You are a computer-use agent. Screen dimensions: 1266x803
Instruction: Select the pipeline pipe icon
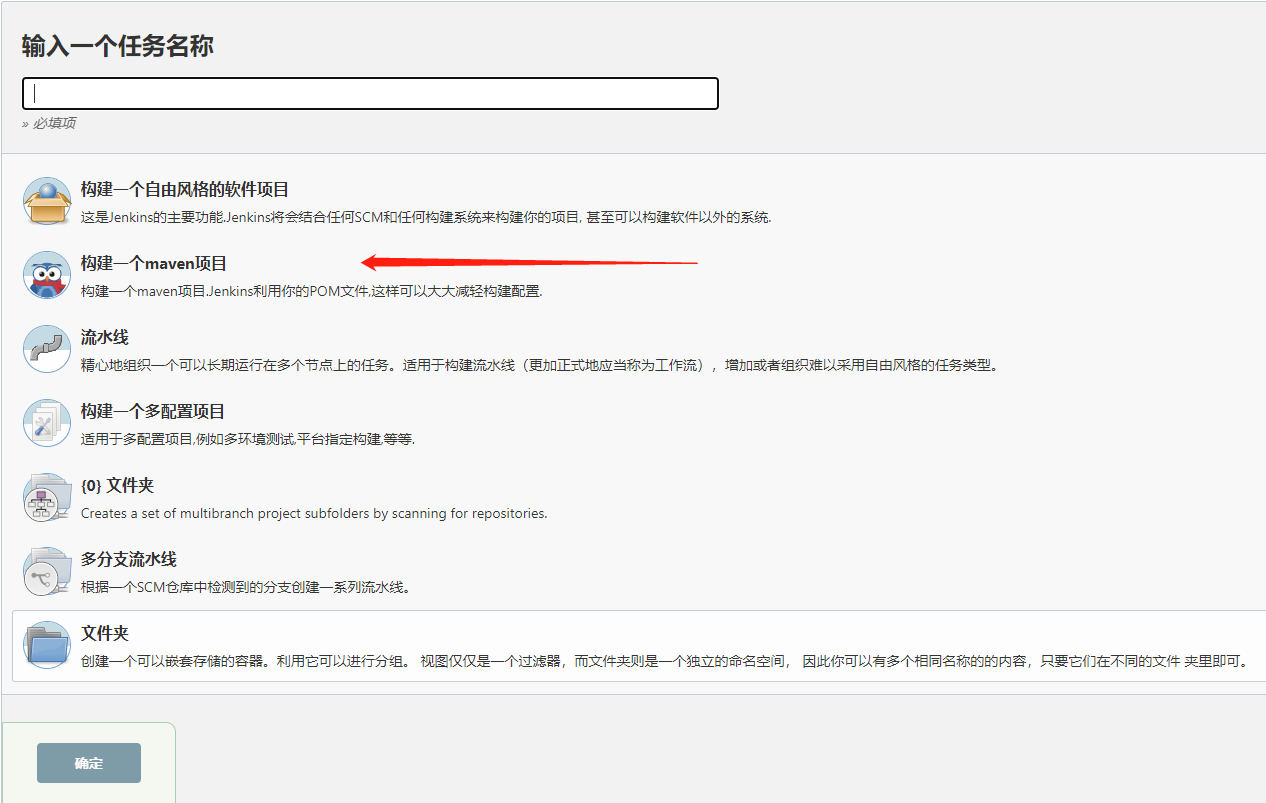click(47, 349)
